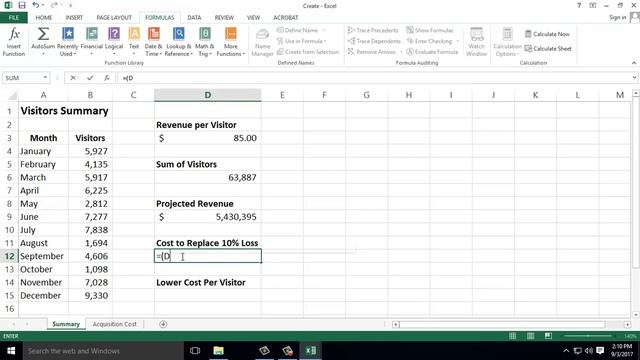Click Evaluate Formula

tap(432, 52)
